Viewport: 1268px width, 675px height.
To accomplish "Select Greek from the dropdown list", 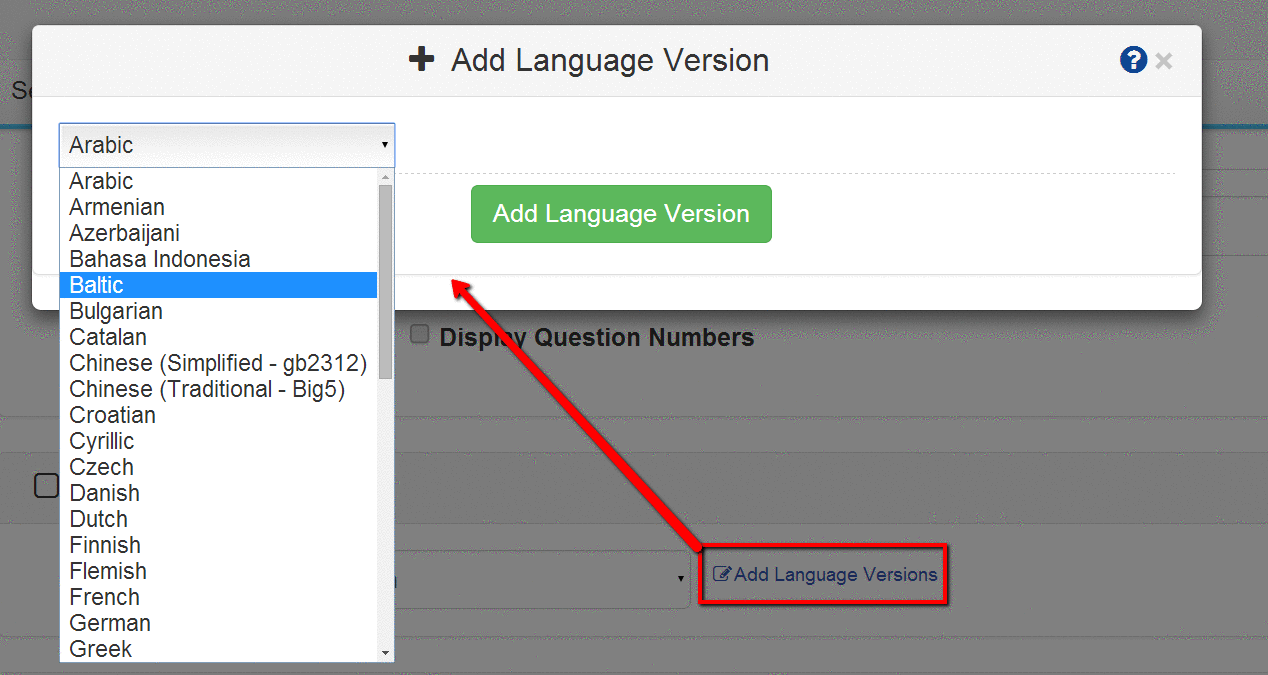I will pos(101,649).
